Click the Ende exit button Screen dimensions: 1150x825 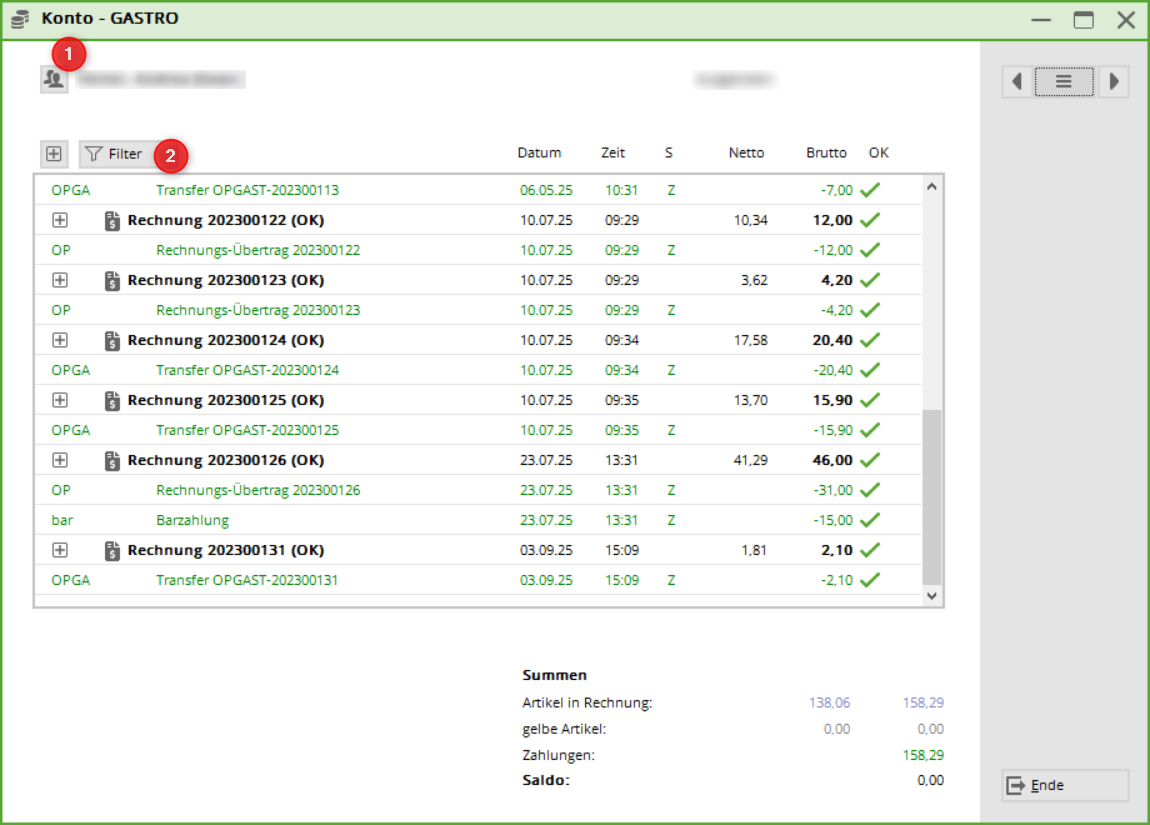click(1064, 785)
